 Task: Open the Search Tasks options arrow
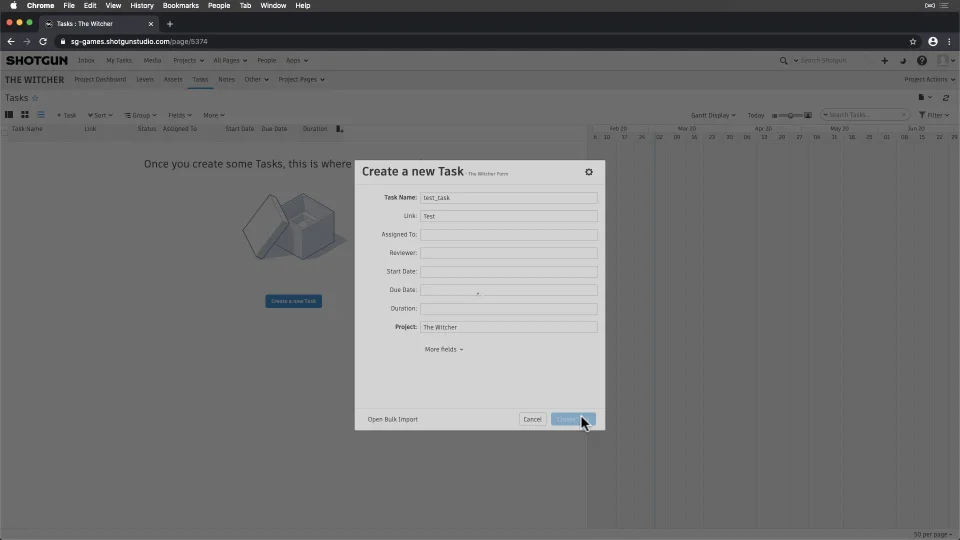click(825, 115)
